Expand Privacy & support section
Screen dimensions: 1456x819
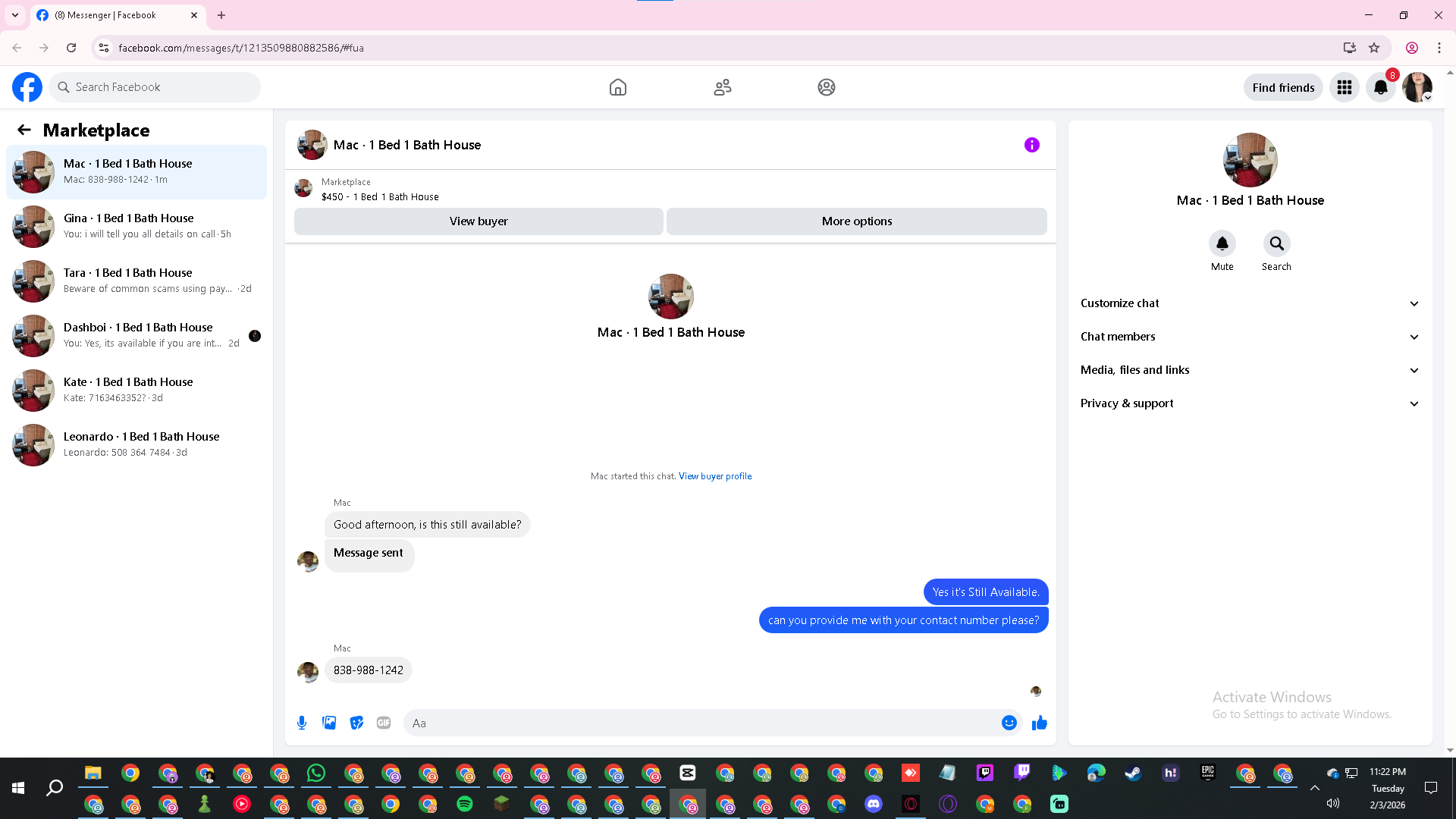1250,403
